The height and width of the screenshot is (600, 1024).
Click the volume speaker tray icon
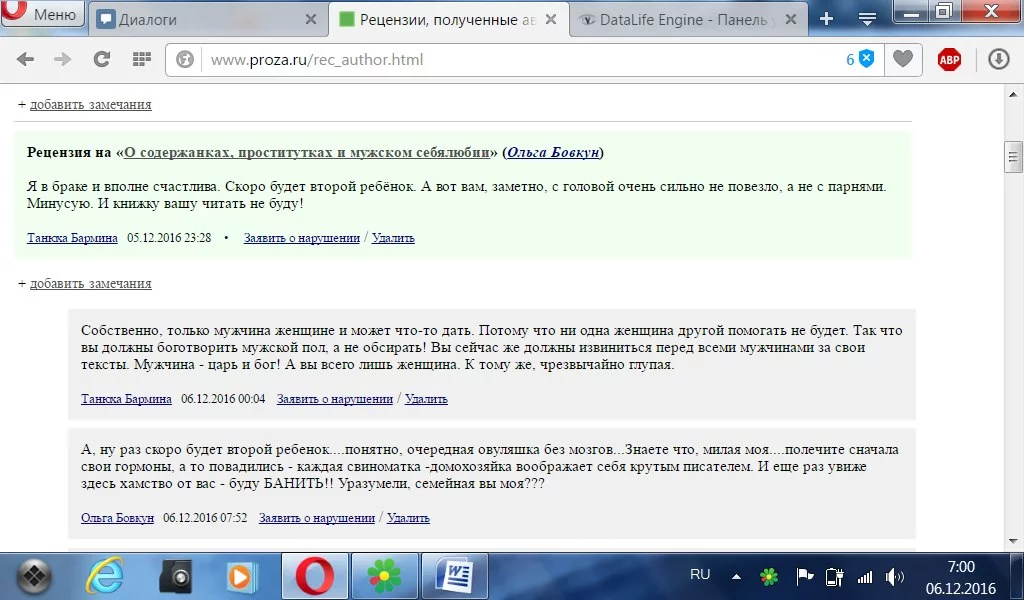892,576
